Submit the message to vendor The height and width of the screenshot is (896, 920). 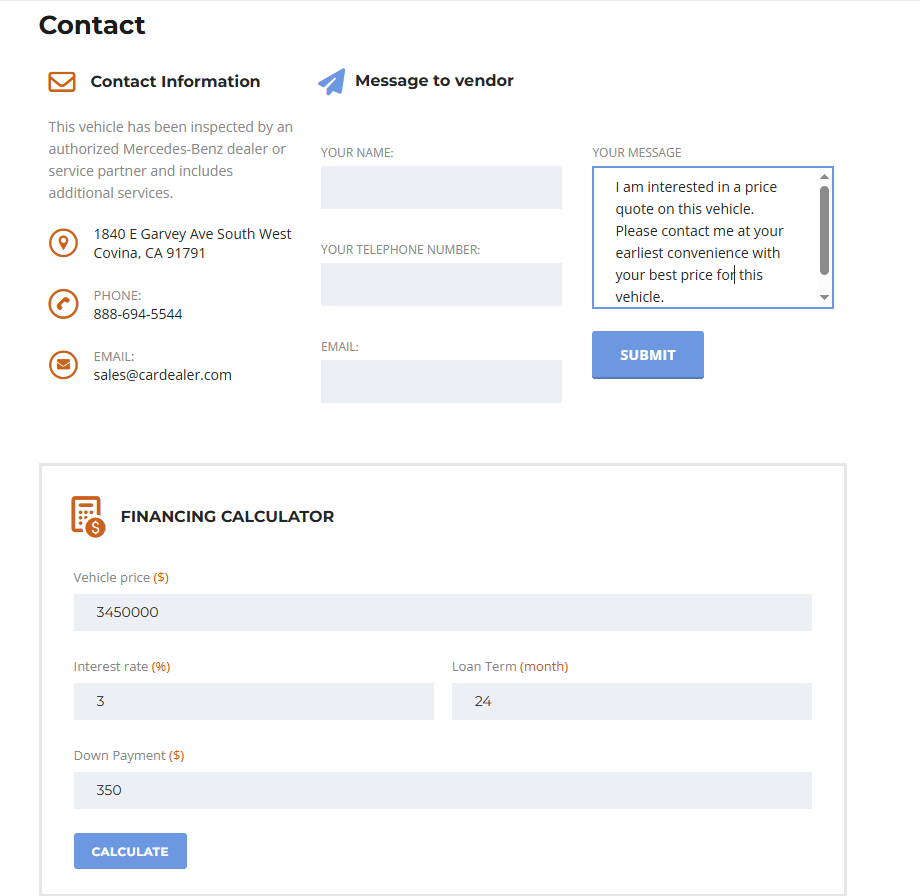(x=648, y=355)
